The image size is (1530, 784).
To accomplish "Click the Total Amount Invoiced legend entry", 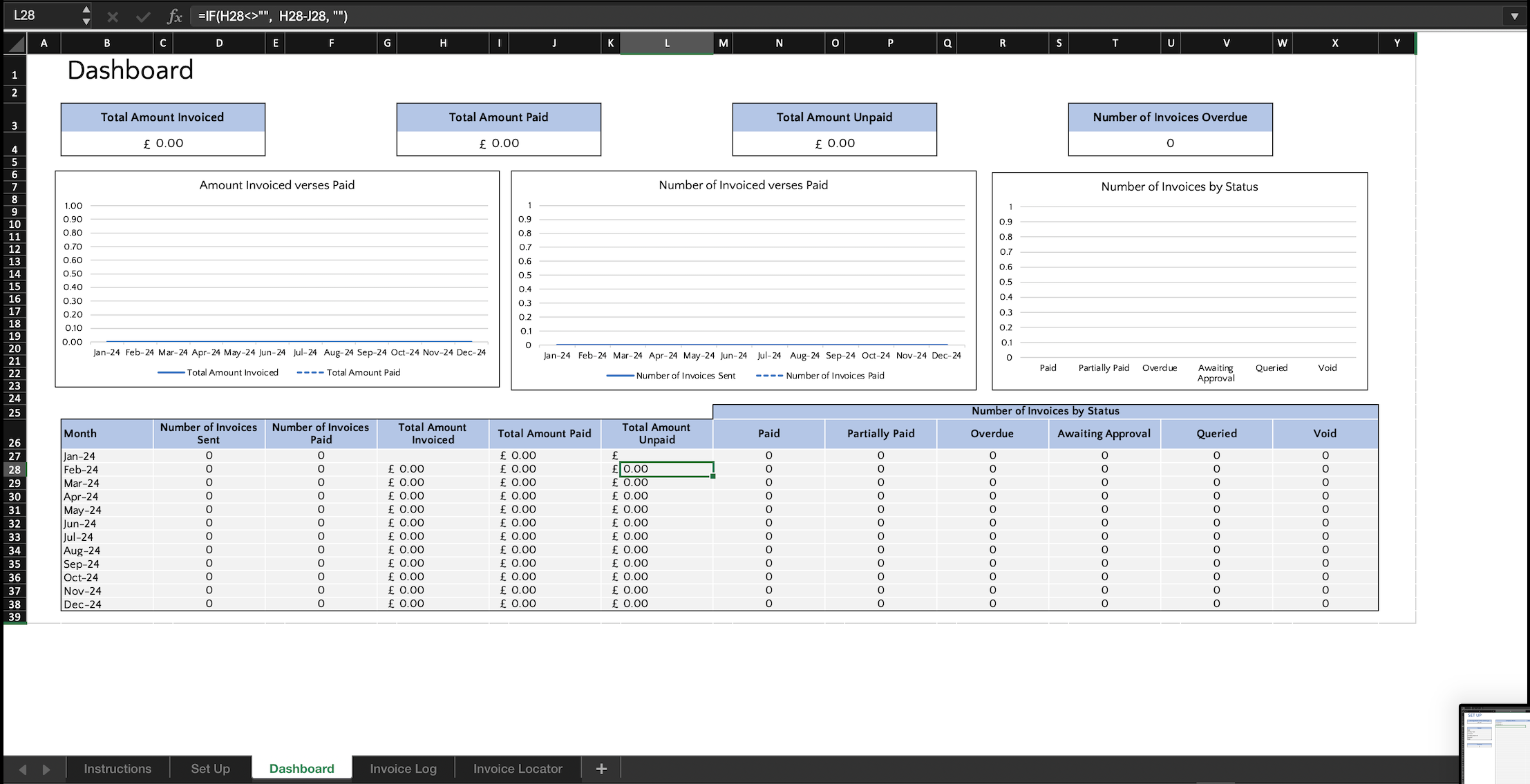I will [x=218, y=372].
